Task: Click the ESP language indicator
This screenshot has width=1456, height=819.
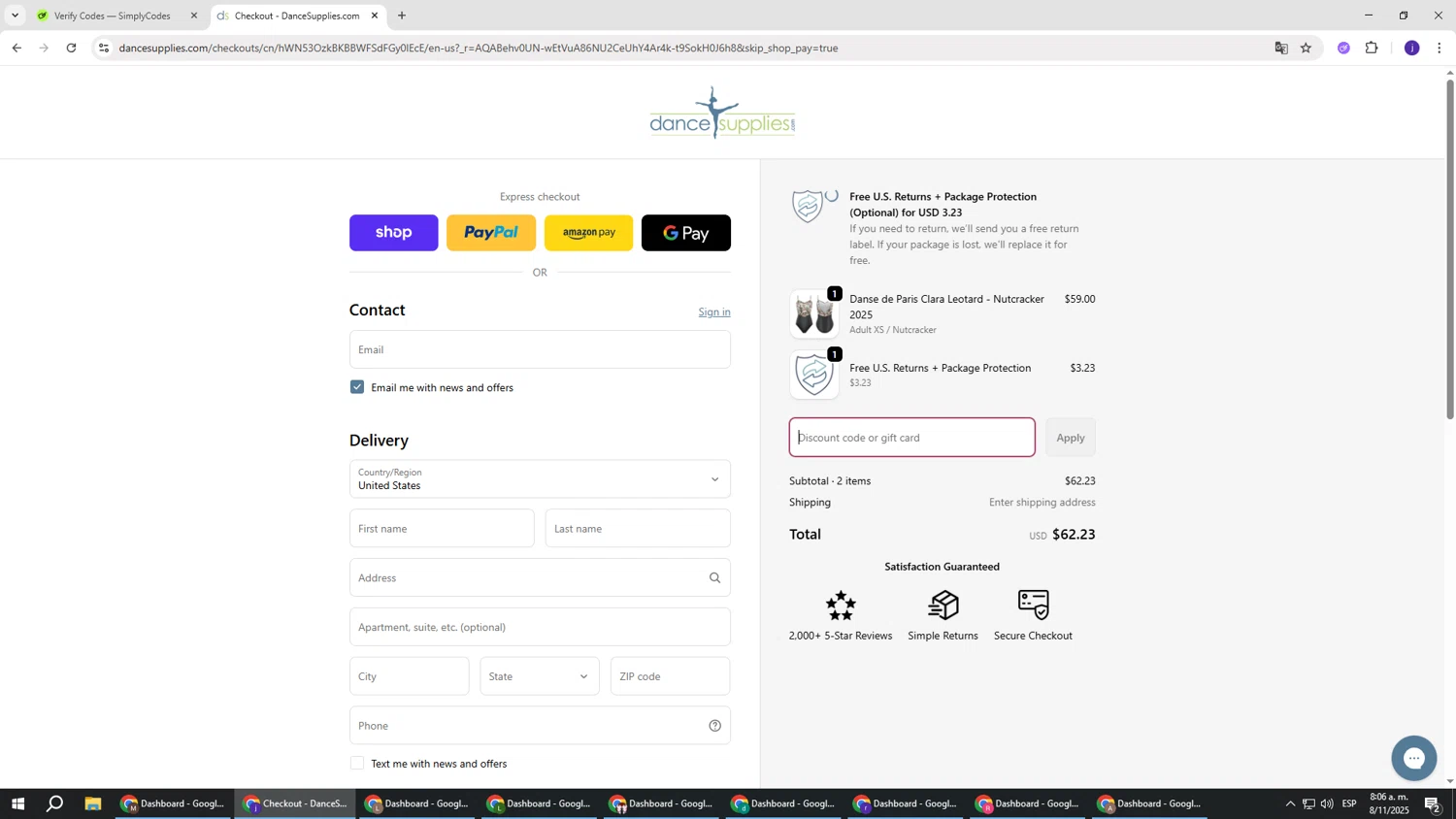Action: coord(1349,803)
